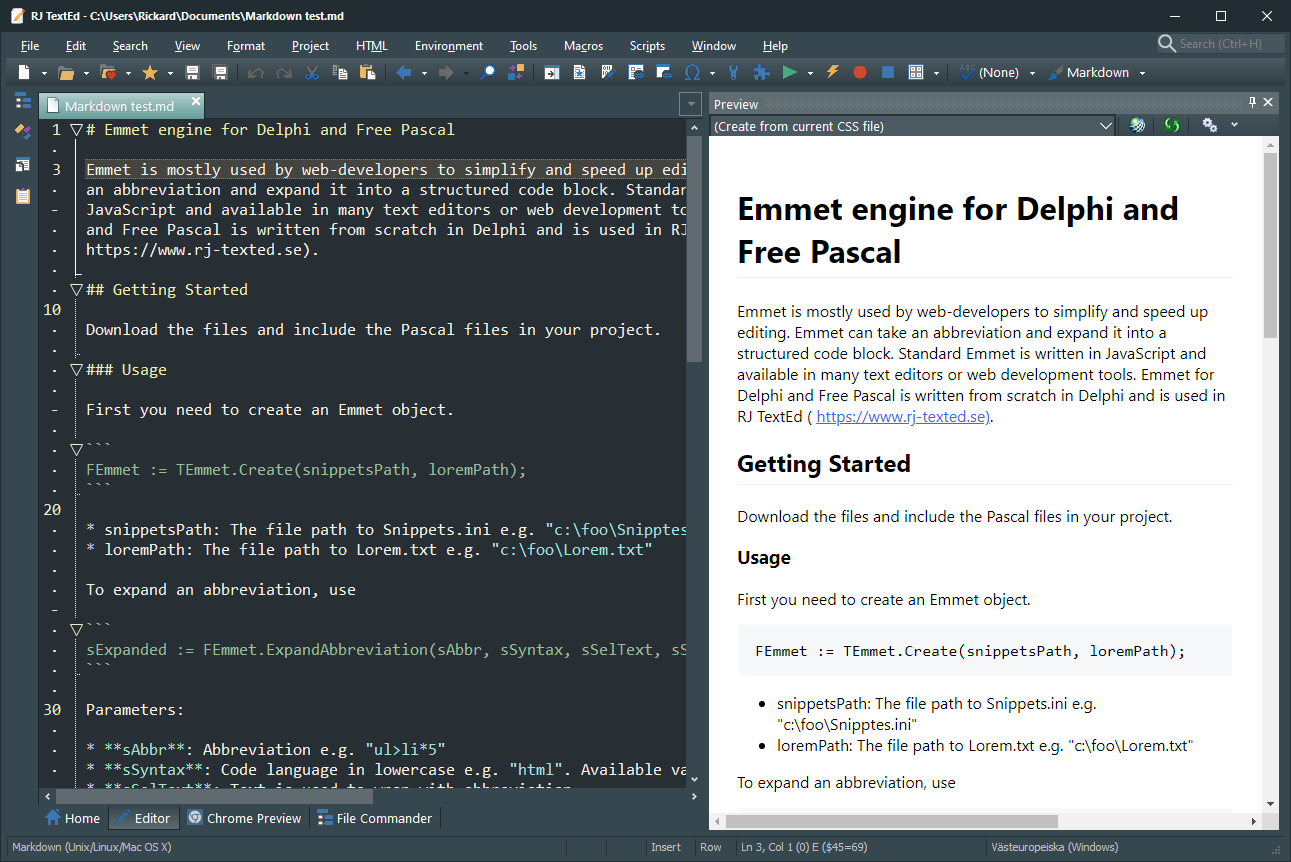Click the blue wrench tools icon
The height and width of the screenshot is (862, 1291).
[x=734, y=72]
